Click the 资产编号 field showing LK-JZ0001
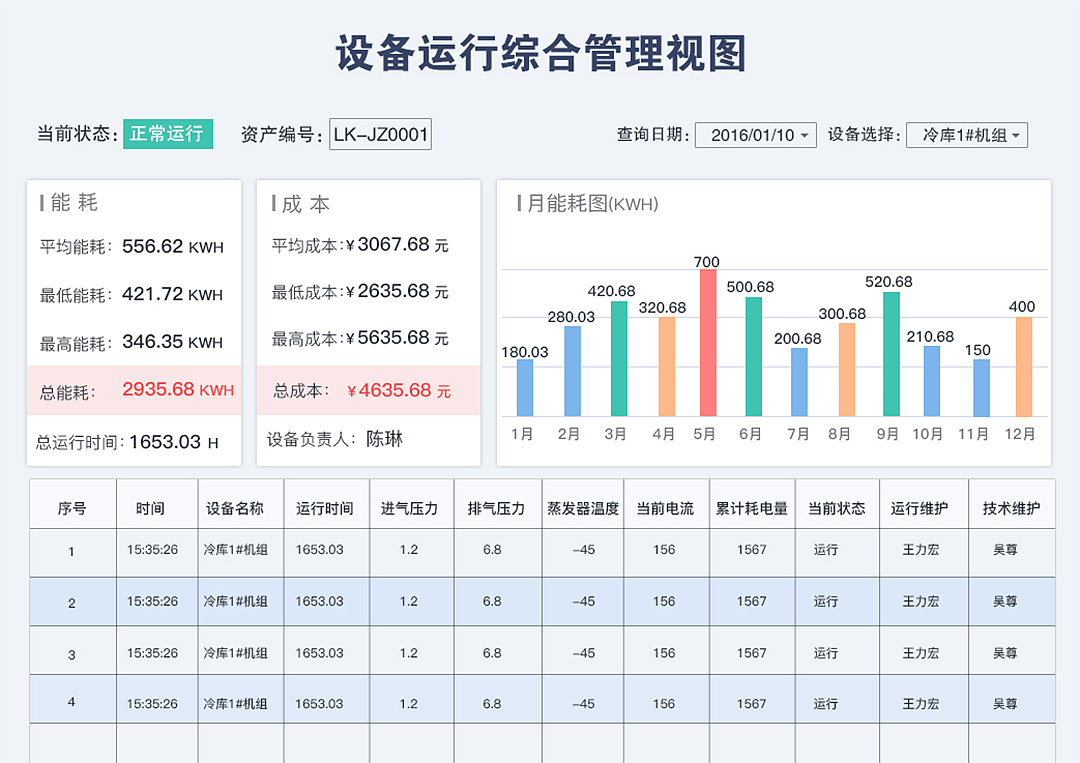Image resolution: width=1080 pixels, height=763 pixels. (380, 133)
